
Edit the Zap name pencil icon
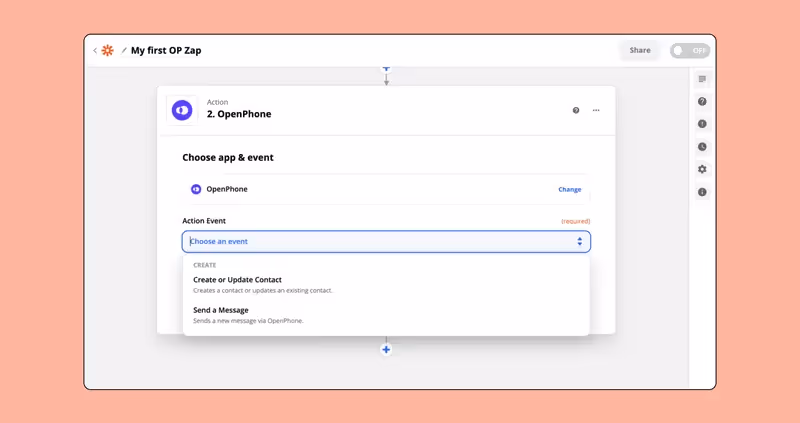tap(123, 51)
